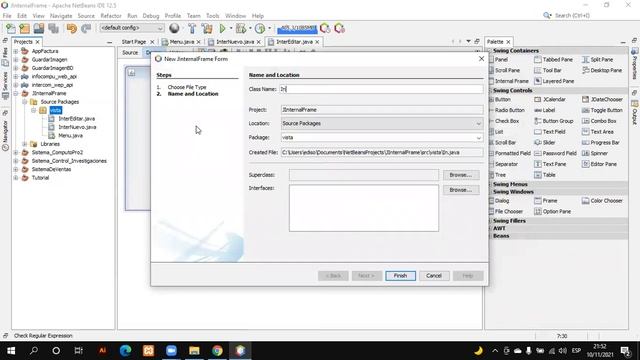Open Microsoft Edge from the taskbar
640x360 pixels.
tap(125, 351)
